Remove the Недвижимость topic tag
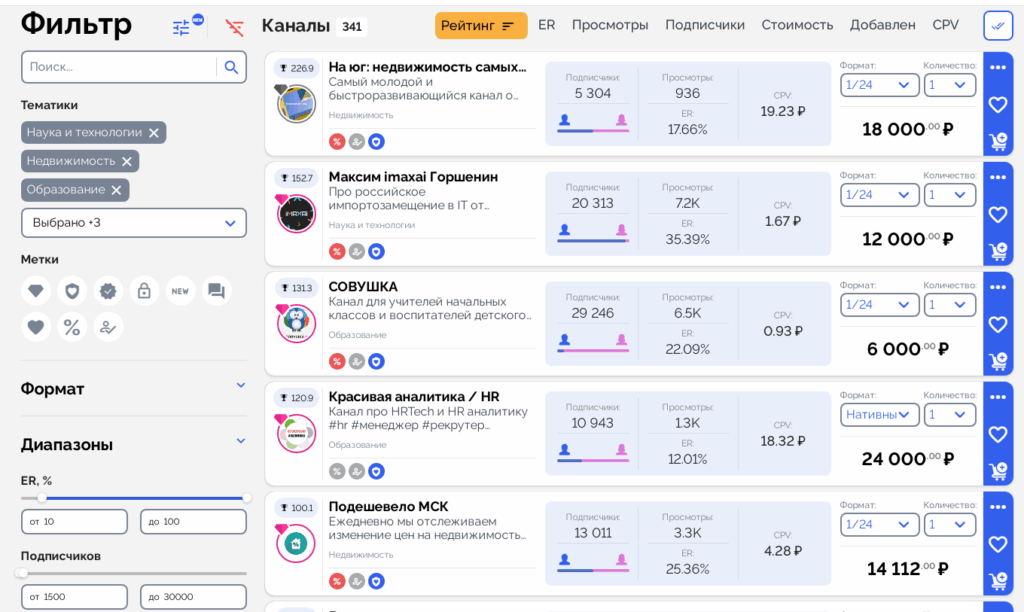 127,161
